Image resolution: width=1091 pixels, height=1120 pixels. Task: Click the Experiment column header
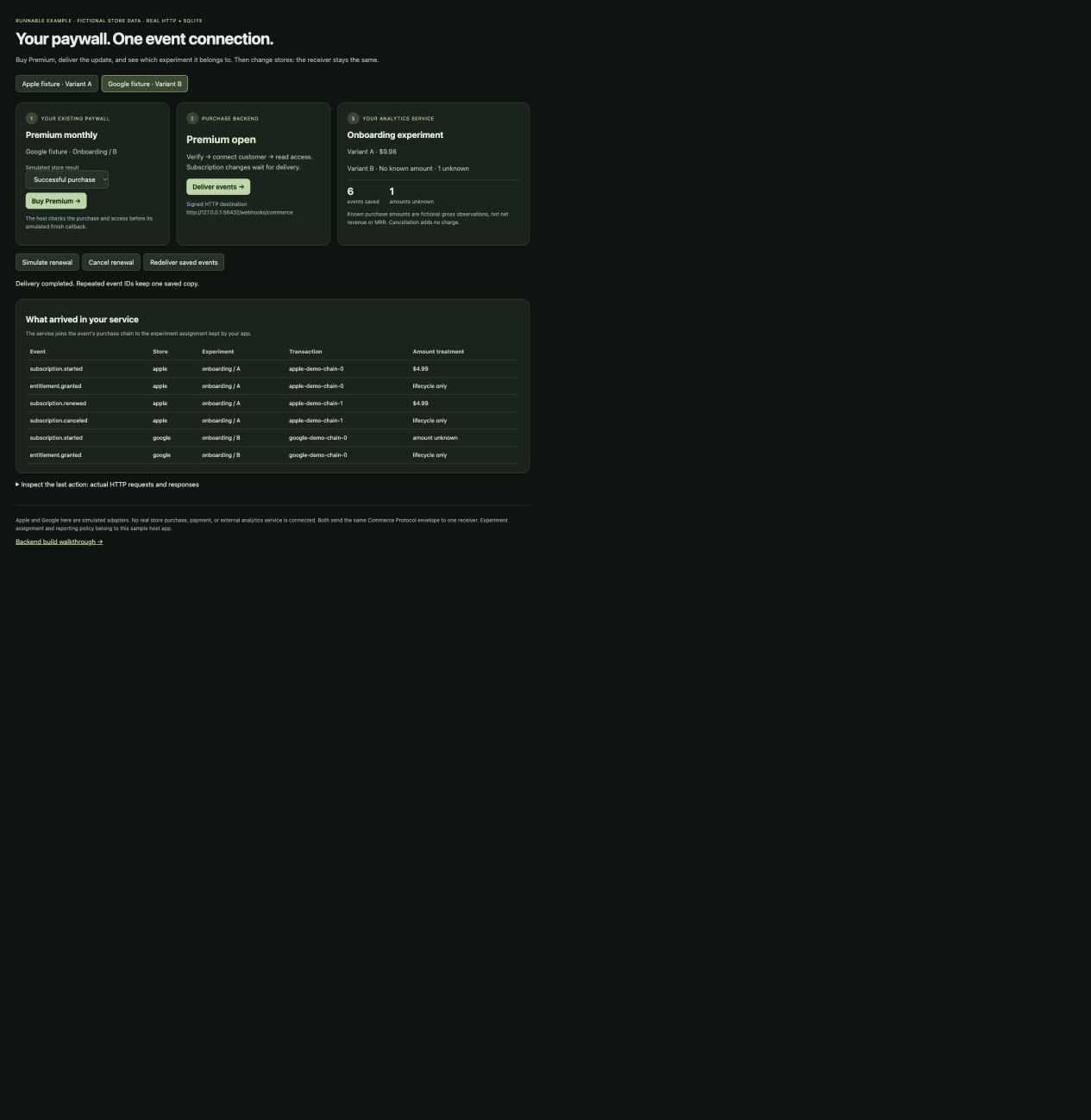218,352
